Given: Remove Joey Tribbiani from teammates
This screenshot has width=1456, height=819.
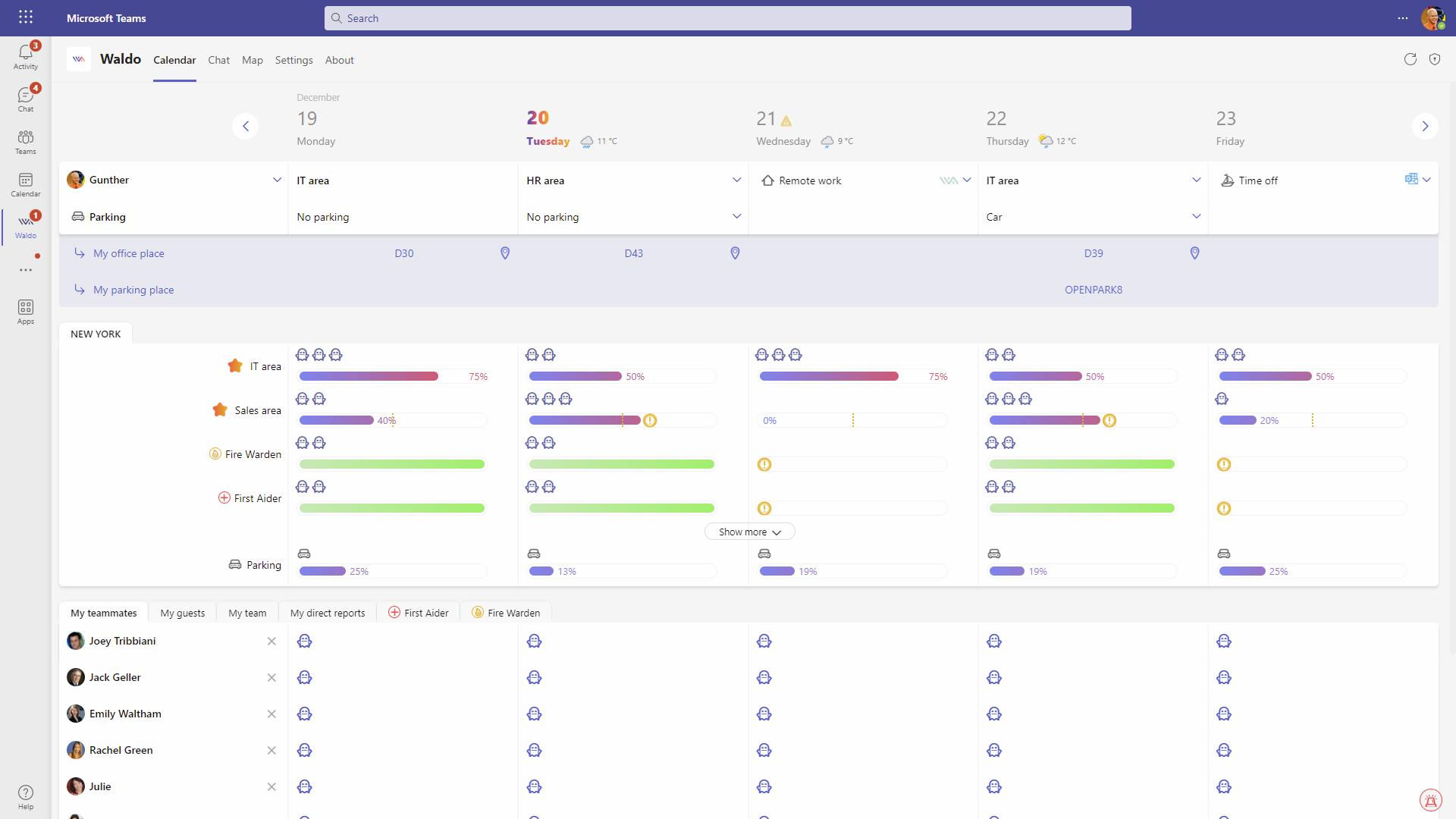Looking at the screenshot, I should coord(271,642).
